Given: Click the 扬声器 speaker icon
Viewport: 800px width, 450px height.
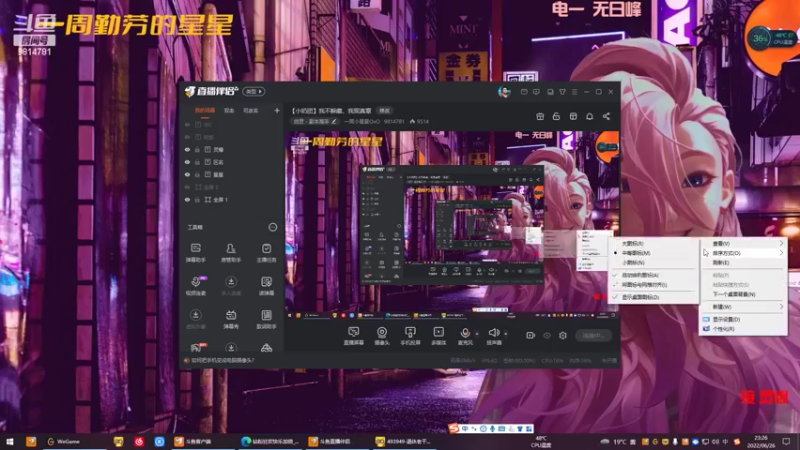Looking at the screenshot, I should (x=493, y=333).
